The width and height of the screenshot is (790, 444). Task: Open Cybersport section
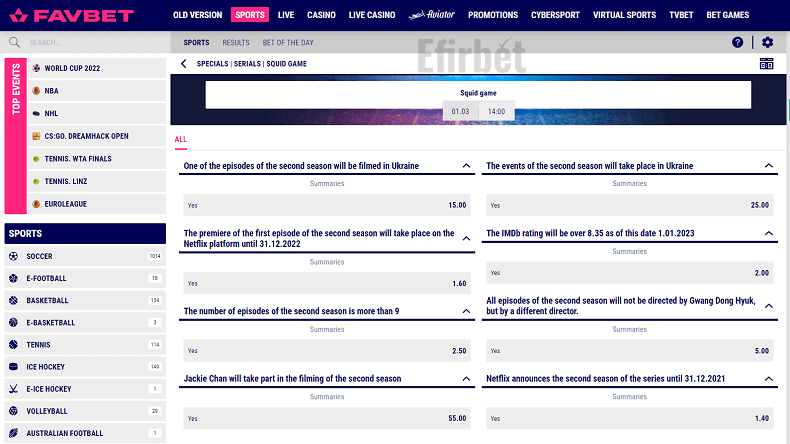555,15
